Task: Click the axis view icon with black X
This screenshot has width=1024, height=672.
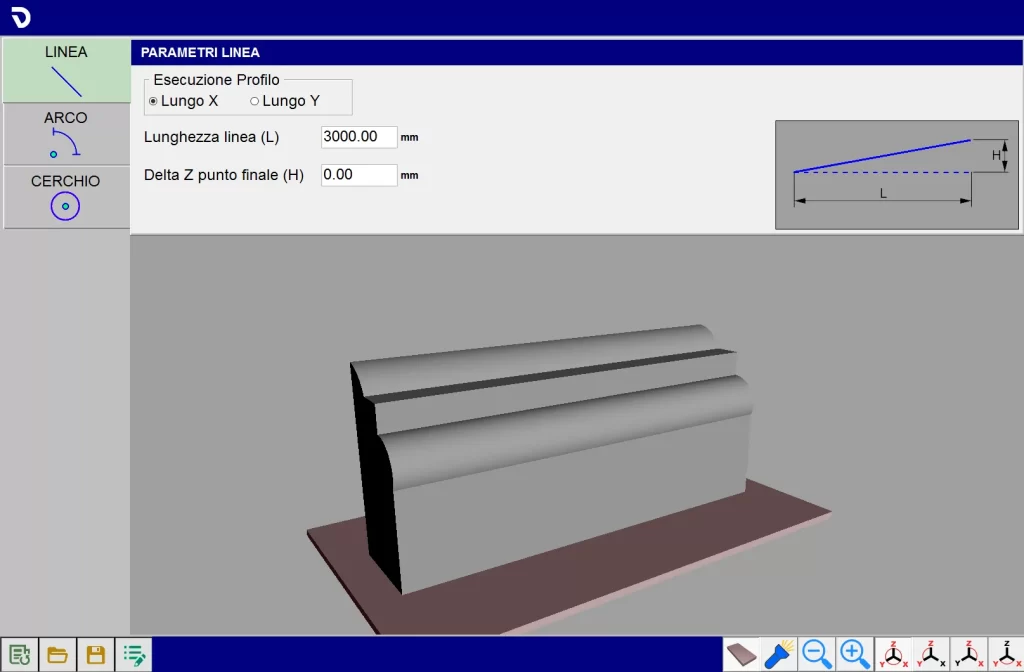Action: (x=931, y=654)
